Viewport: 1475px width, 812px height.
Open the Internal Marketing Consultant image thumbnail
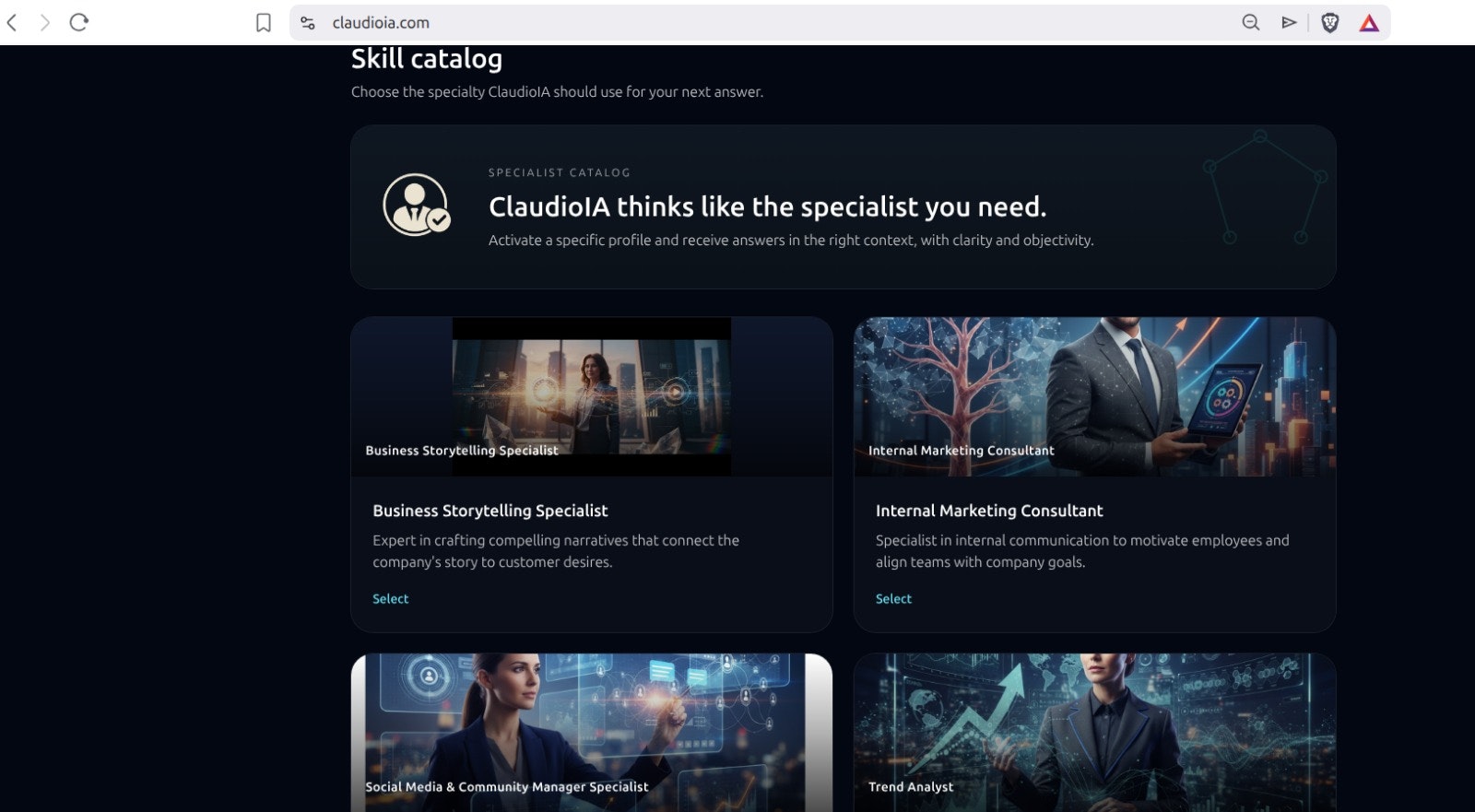[x=1094, y=396]
